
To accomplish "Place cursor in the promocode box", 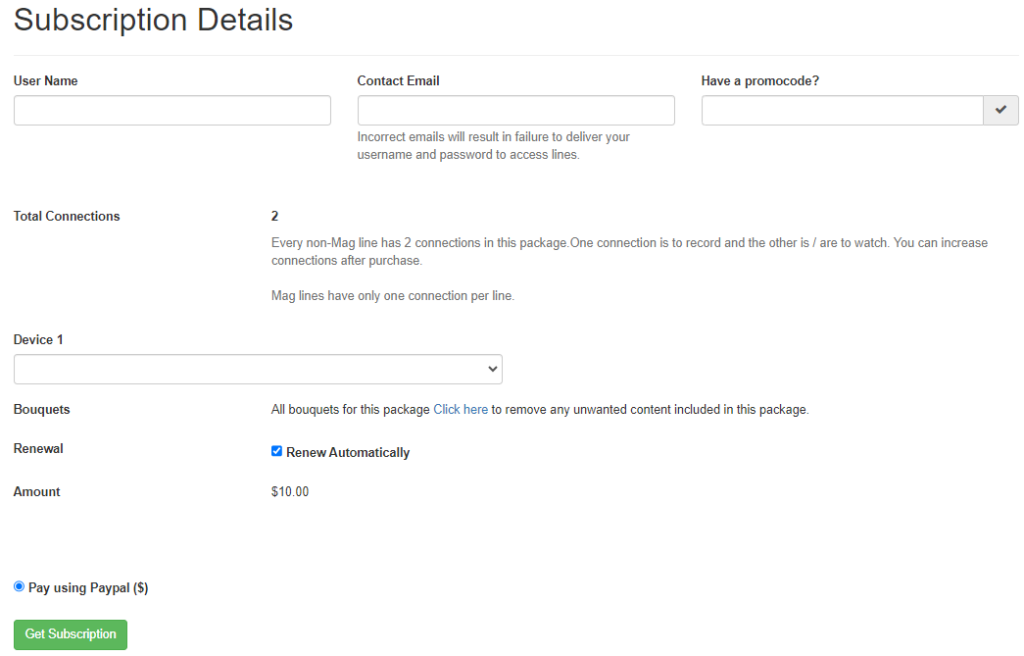I will [x=842, y=110].
